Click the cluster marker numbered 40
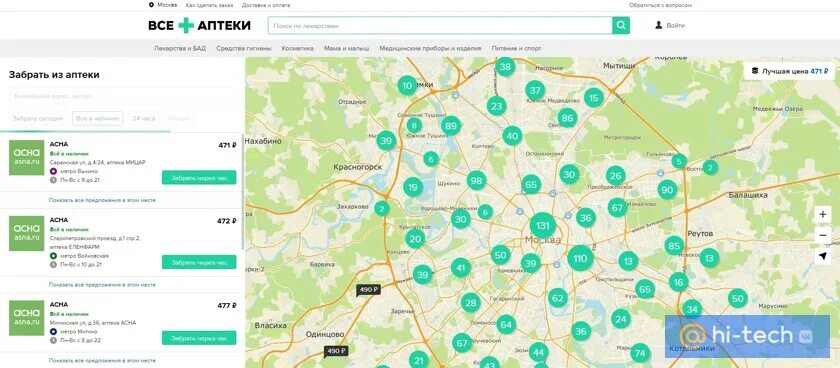Viewport: 840px width, 368px height. tap(513, 136)
